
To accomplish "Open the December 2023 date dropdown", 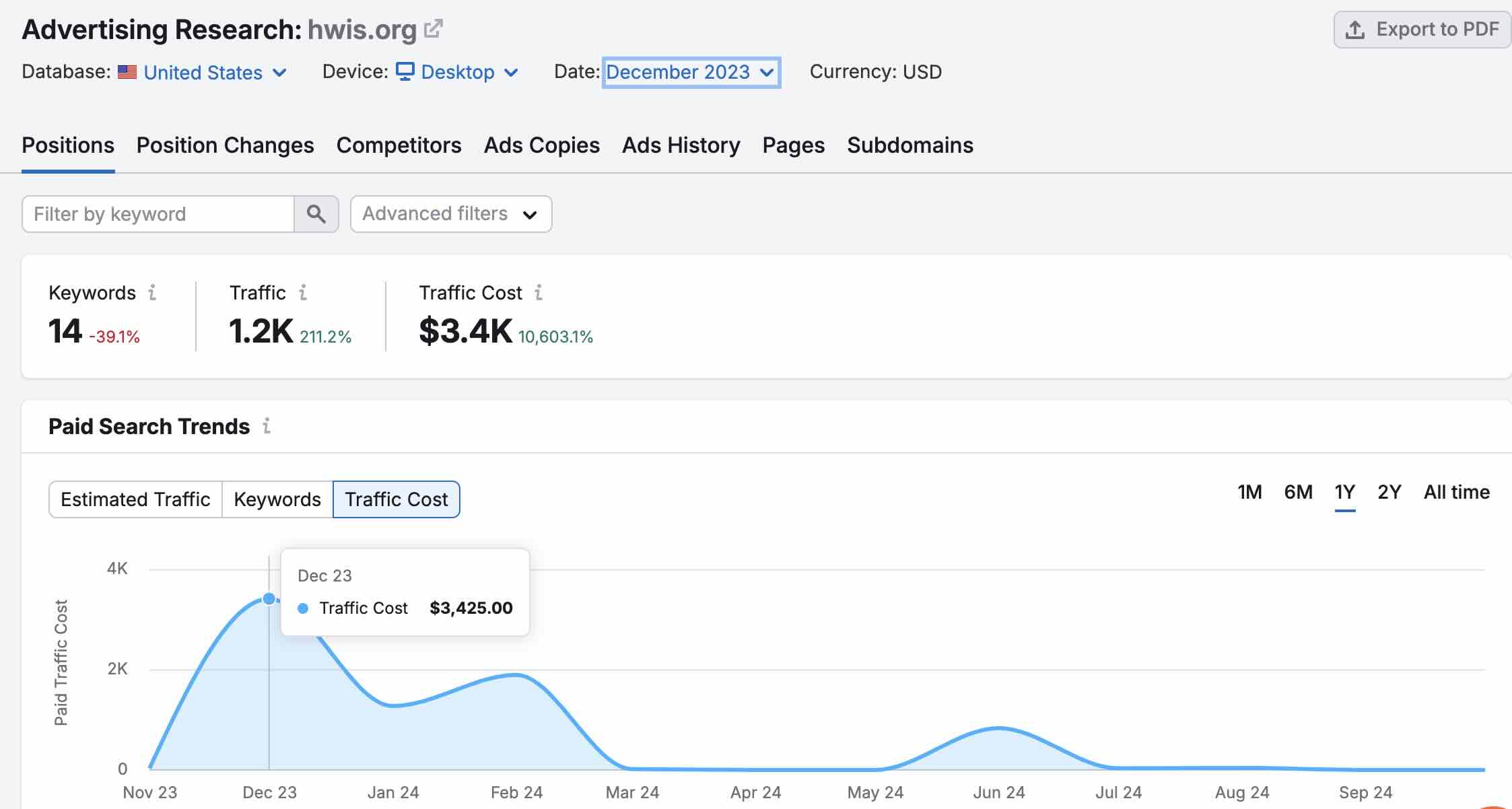I will (x=691, y=72).
